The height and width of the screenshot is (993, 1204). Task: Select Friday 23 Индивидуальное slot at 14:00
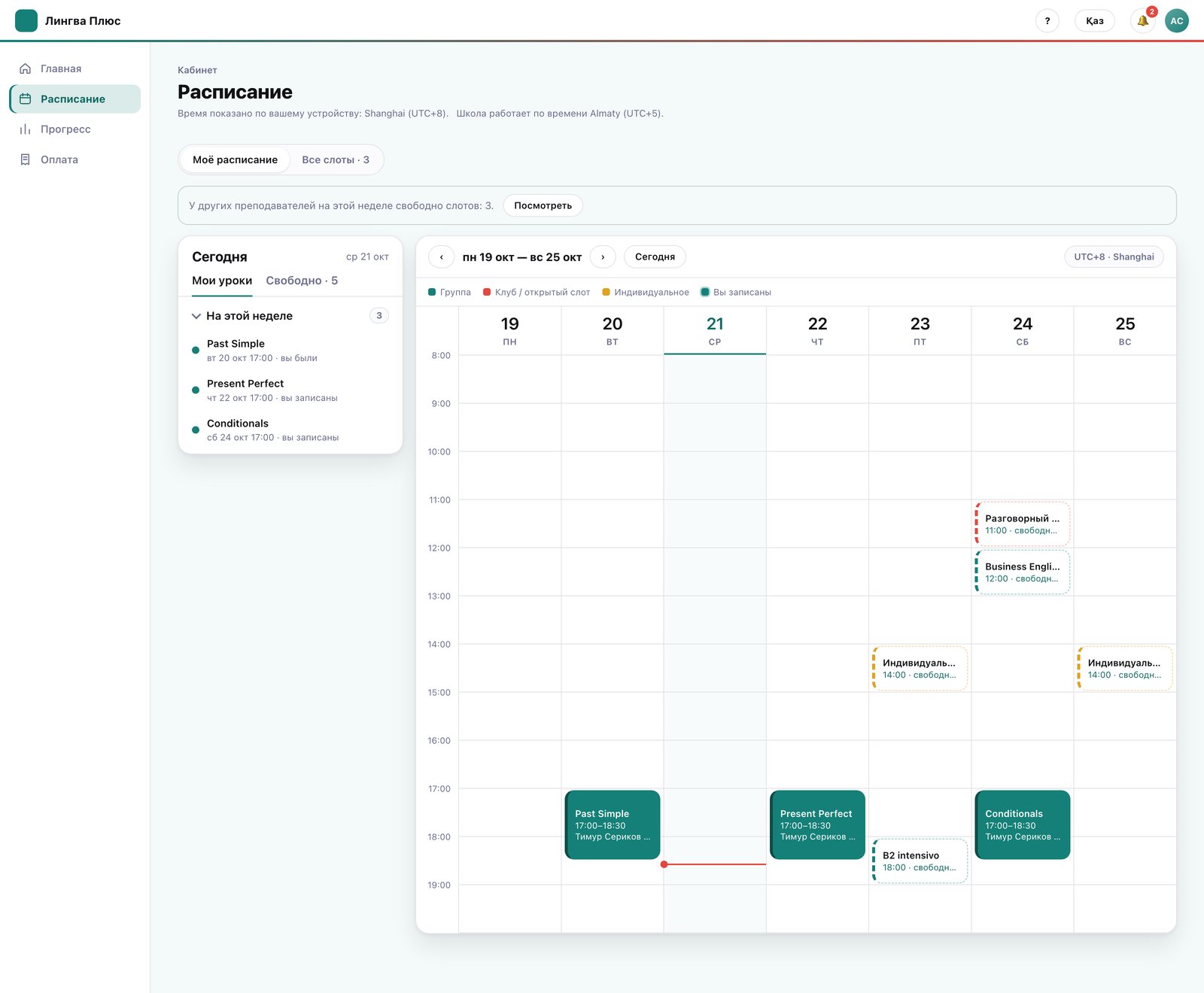coord(920,668)
